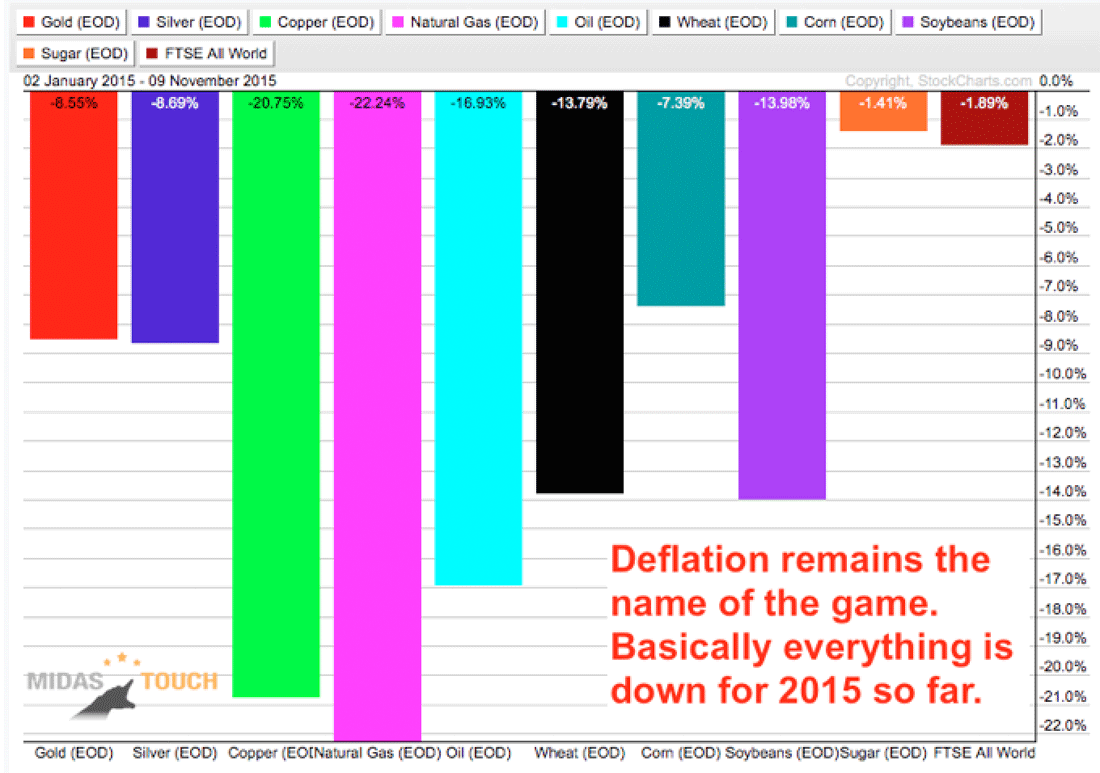Click the Silver (EOD) x-axis label

[x=175, y=753]
